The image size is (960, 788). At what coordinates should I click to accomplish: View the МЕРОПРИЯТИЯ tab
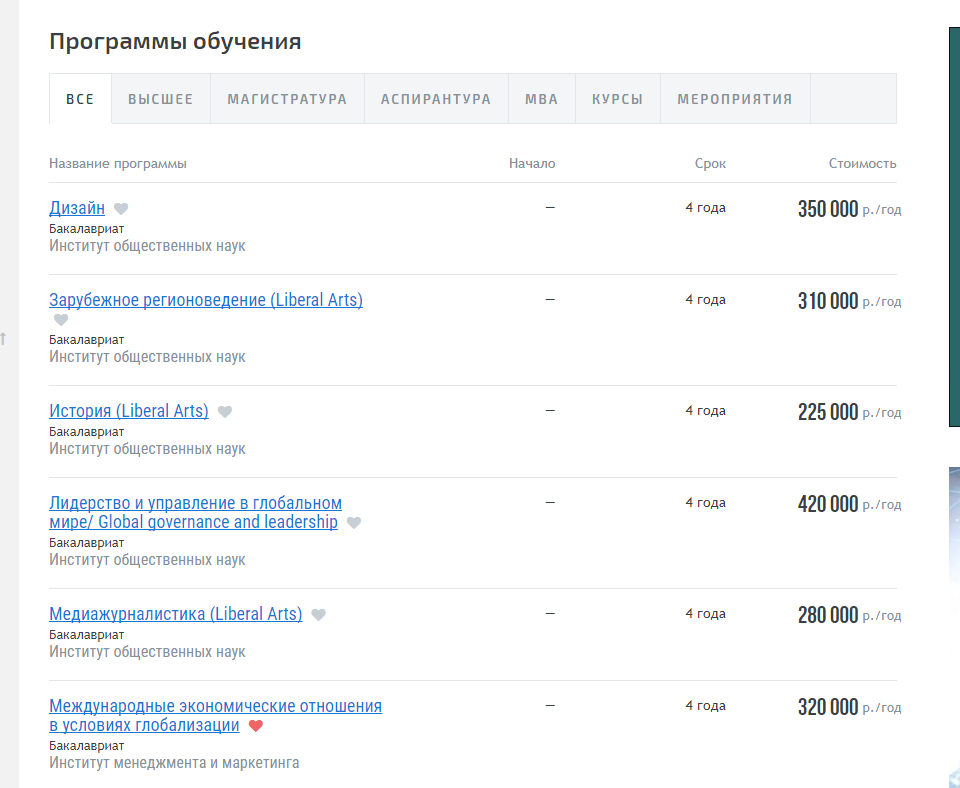pos(735,99)
